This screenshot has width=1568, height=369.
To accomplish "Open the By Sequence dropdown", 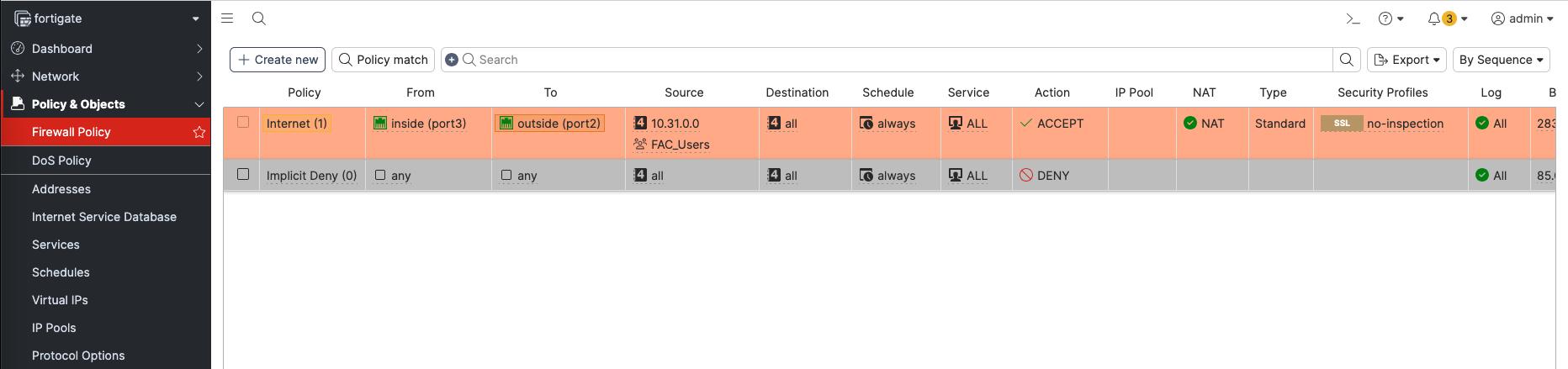I will click(1501, 60).
